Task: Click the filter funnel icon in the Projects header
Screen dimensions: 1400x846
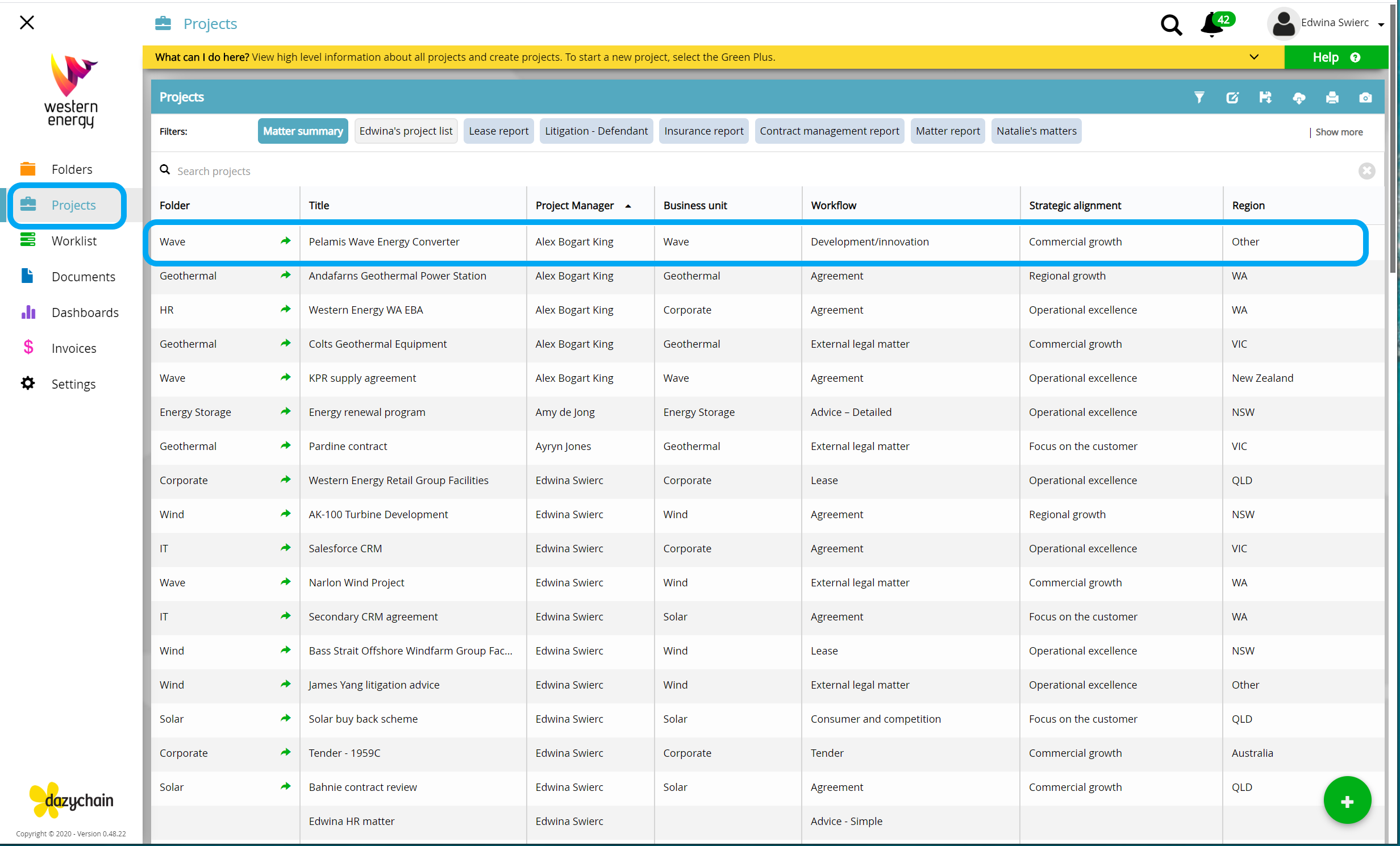Action: [x=1199, y=97]
